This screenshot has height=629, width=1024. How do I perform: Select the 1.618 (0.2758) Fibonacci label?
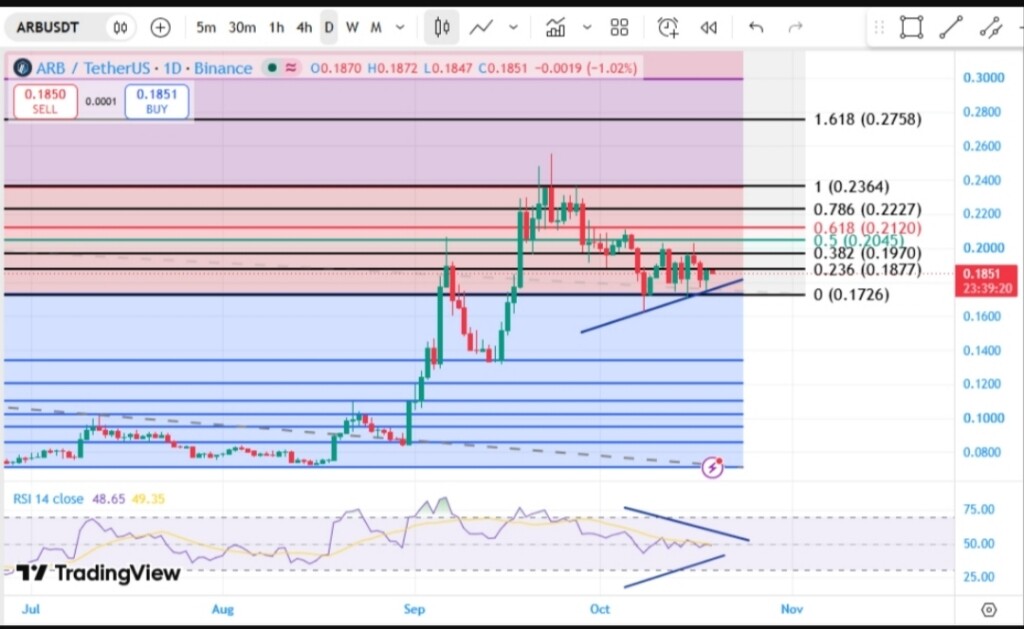(868, 119)
